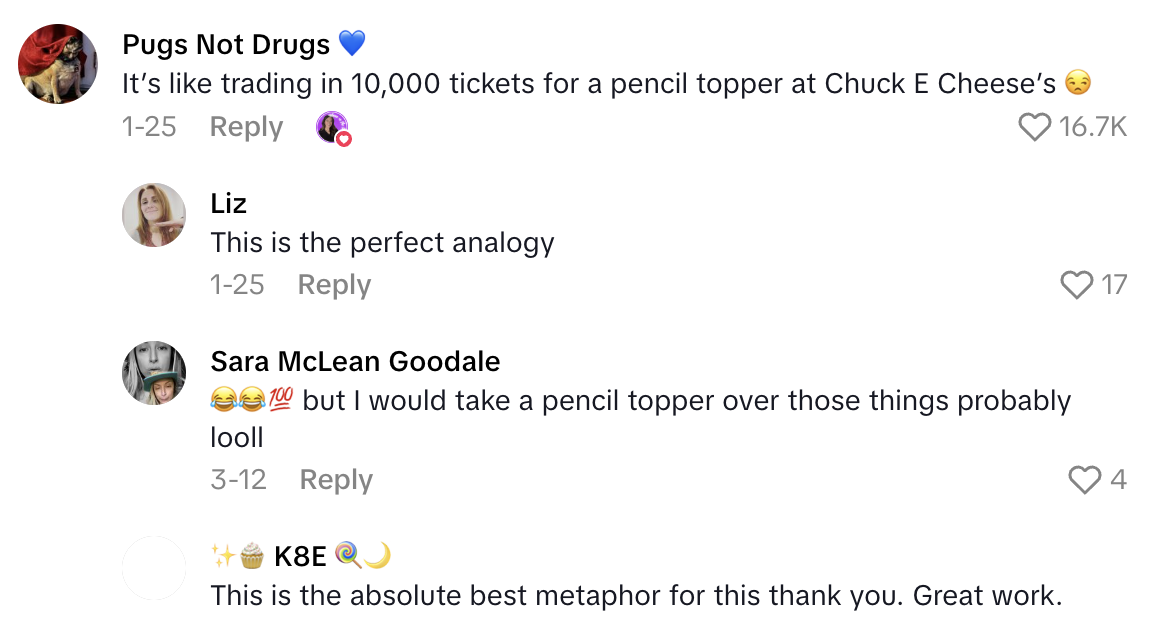Screen dimensions: 1160x620
Task: Open Liz's profile picture
Action: [x=154, y=215]
